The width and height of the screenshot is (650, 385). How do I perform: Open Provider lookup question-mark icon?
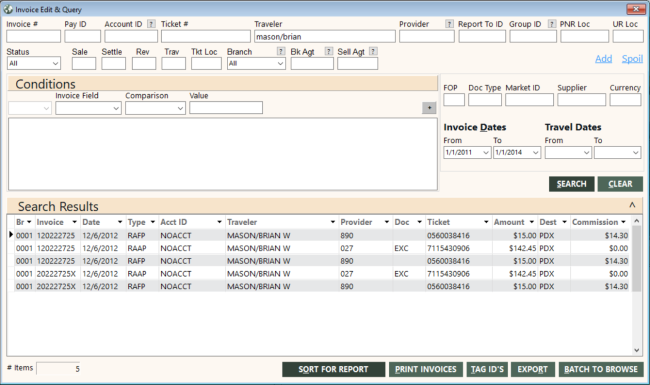click(x=449, y=24)
